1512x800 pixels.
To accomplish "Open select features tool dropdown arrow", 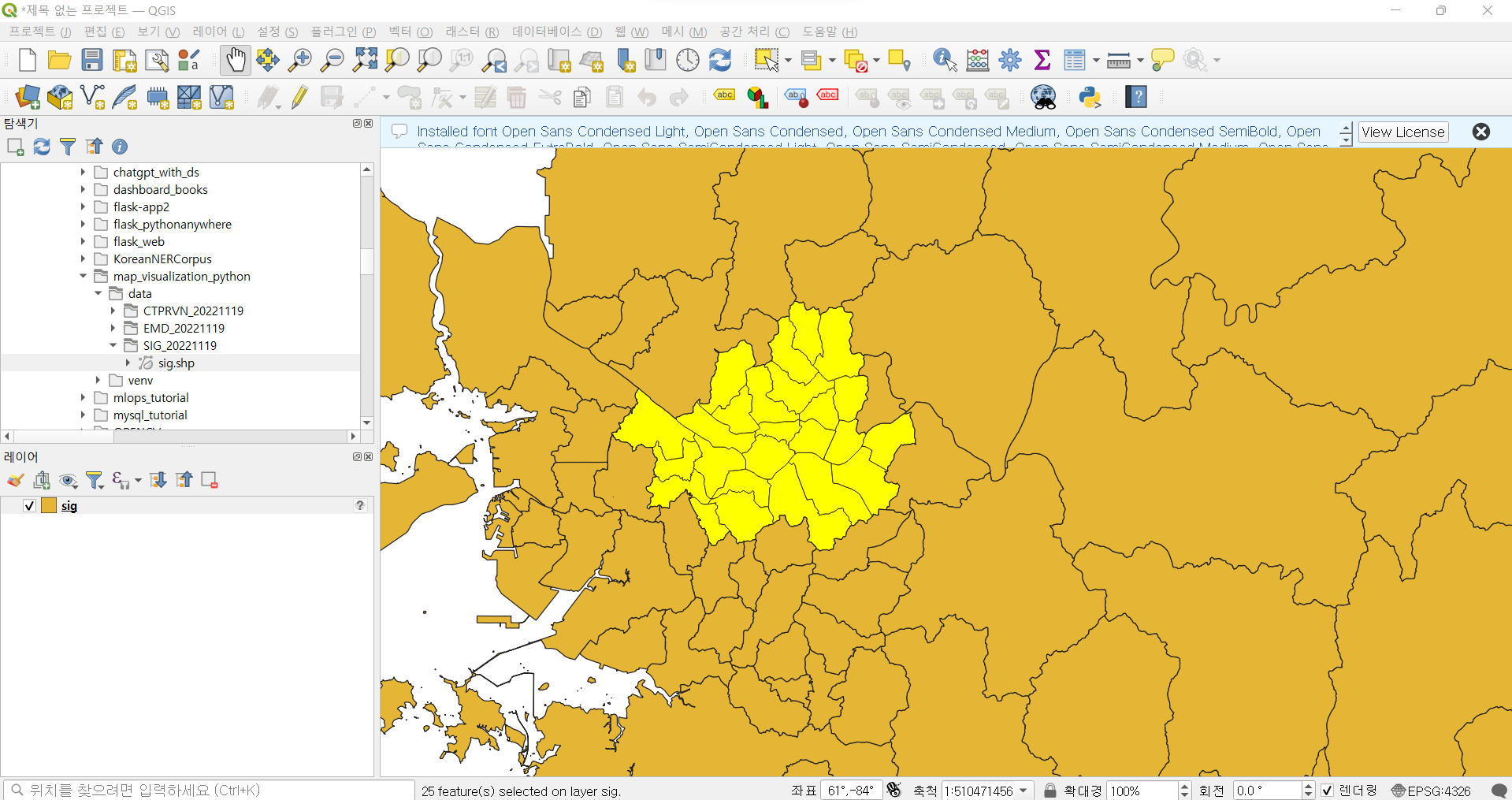I will [788, 61].
